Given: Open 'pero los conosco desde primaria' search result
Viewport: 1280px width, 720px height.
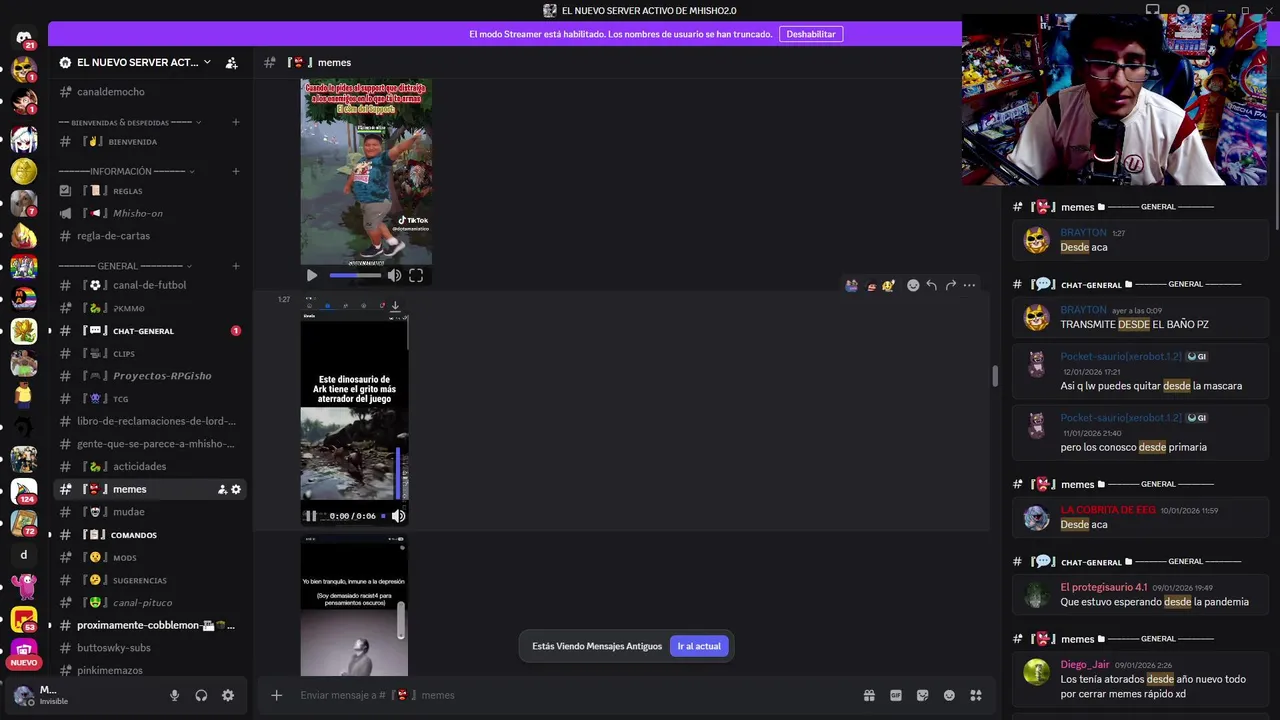Looking at the screenshot, I should tap(1141, 432).
